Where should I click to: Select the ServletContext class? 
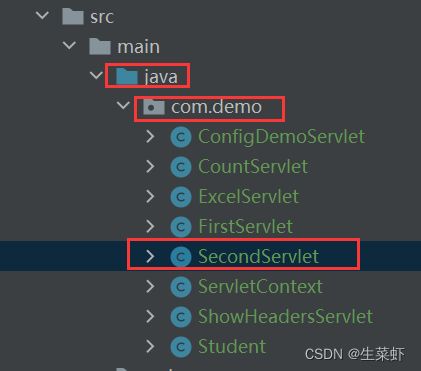[x=260, y=287]
